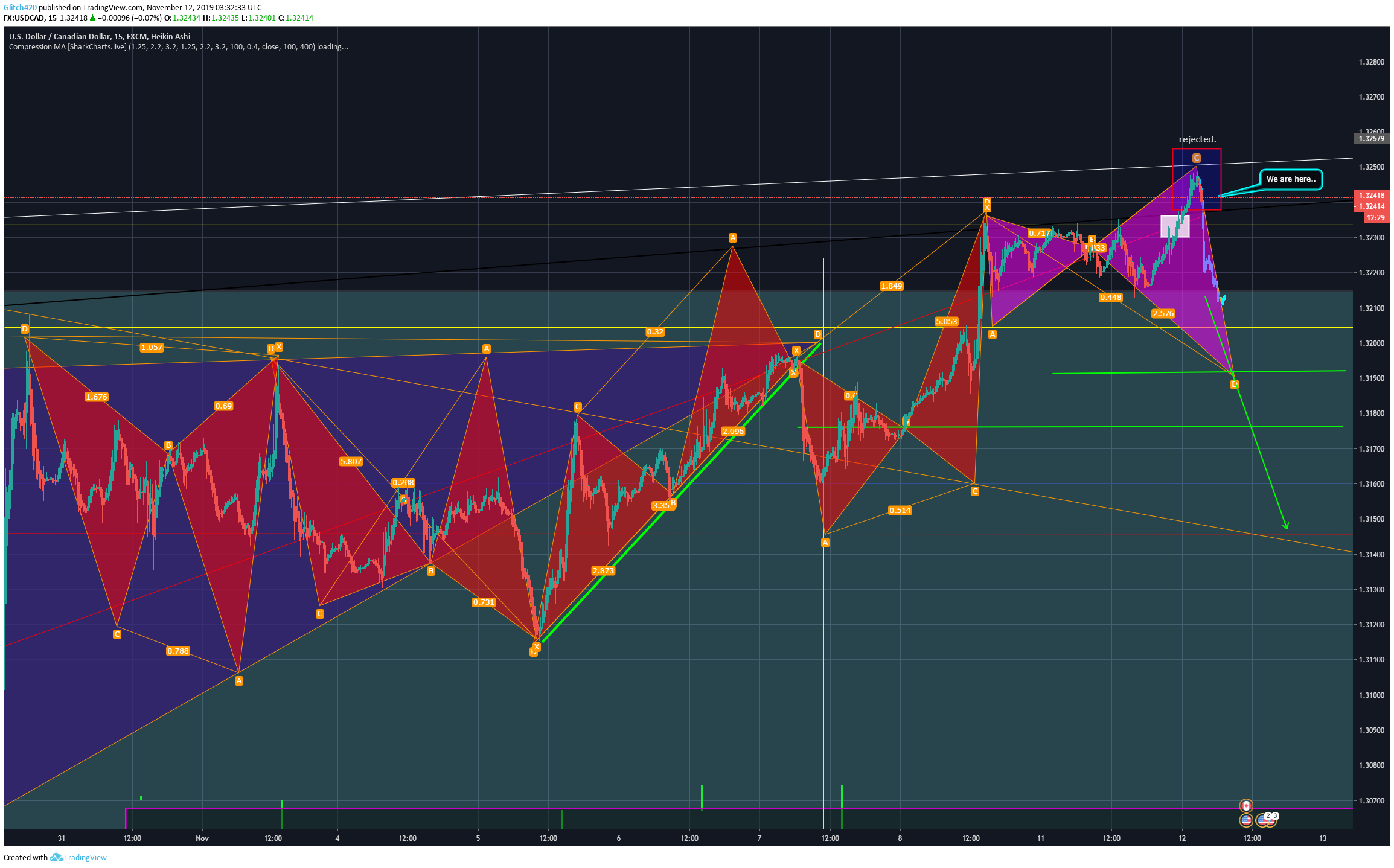Click the 1.32800 price axis label
Viewport: 1394px width, 868px height.
(1371, 62)
